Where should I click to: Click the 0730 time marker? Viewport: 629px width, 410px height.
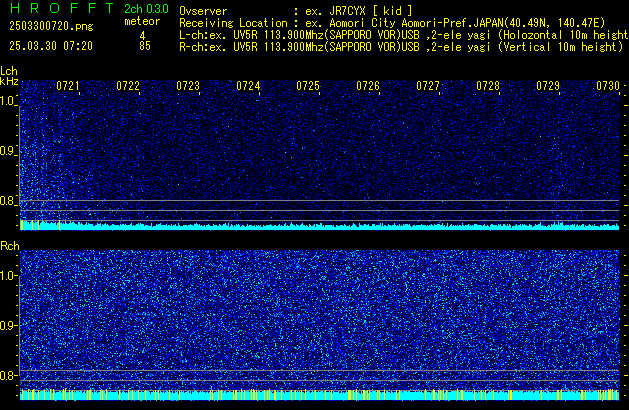608,86
